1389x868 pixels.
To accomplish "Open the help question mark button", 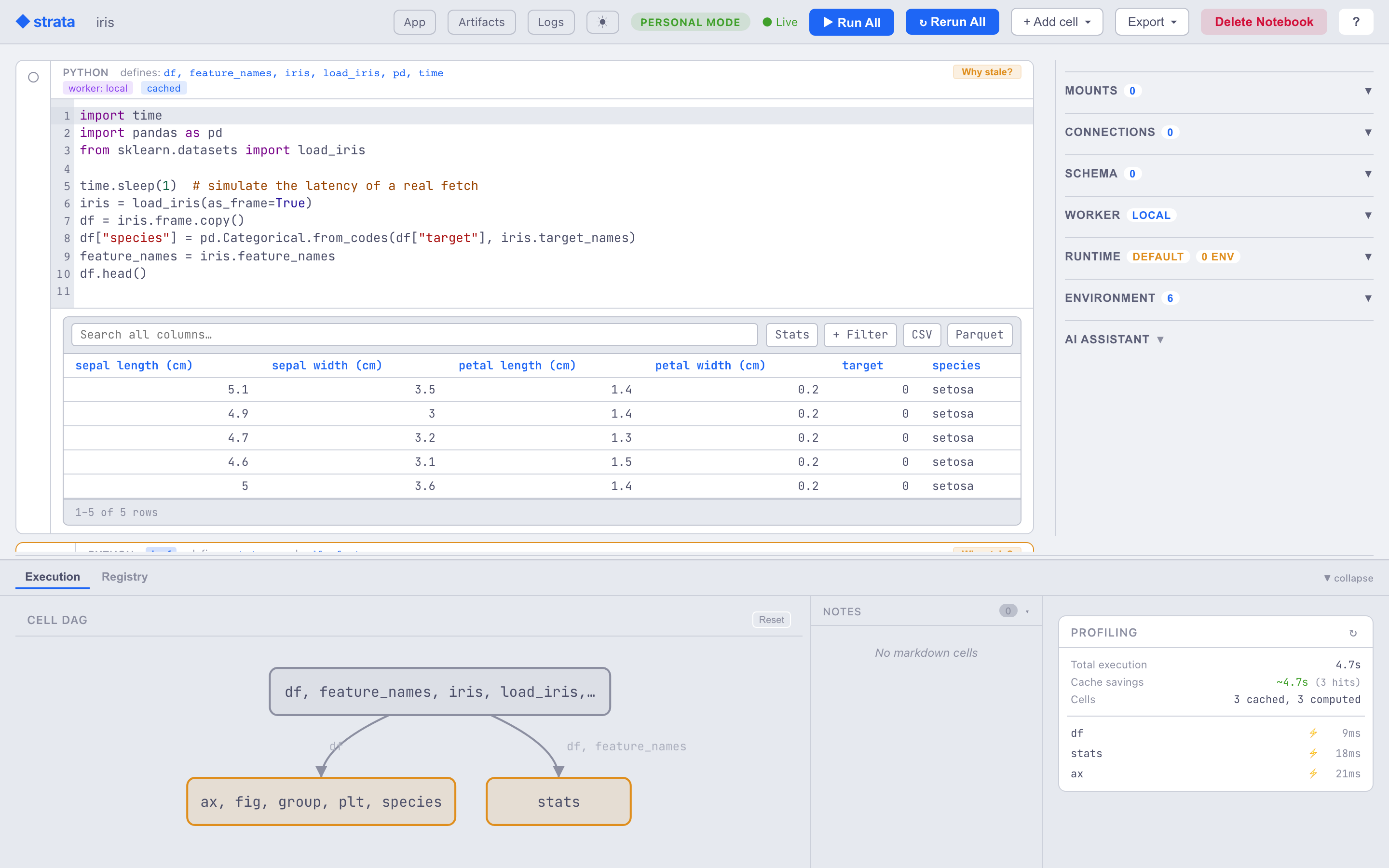I will tap(1356, 22).
